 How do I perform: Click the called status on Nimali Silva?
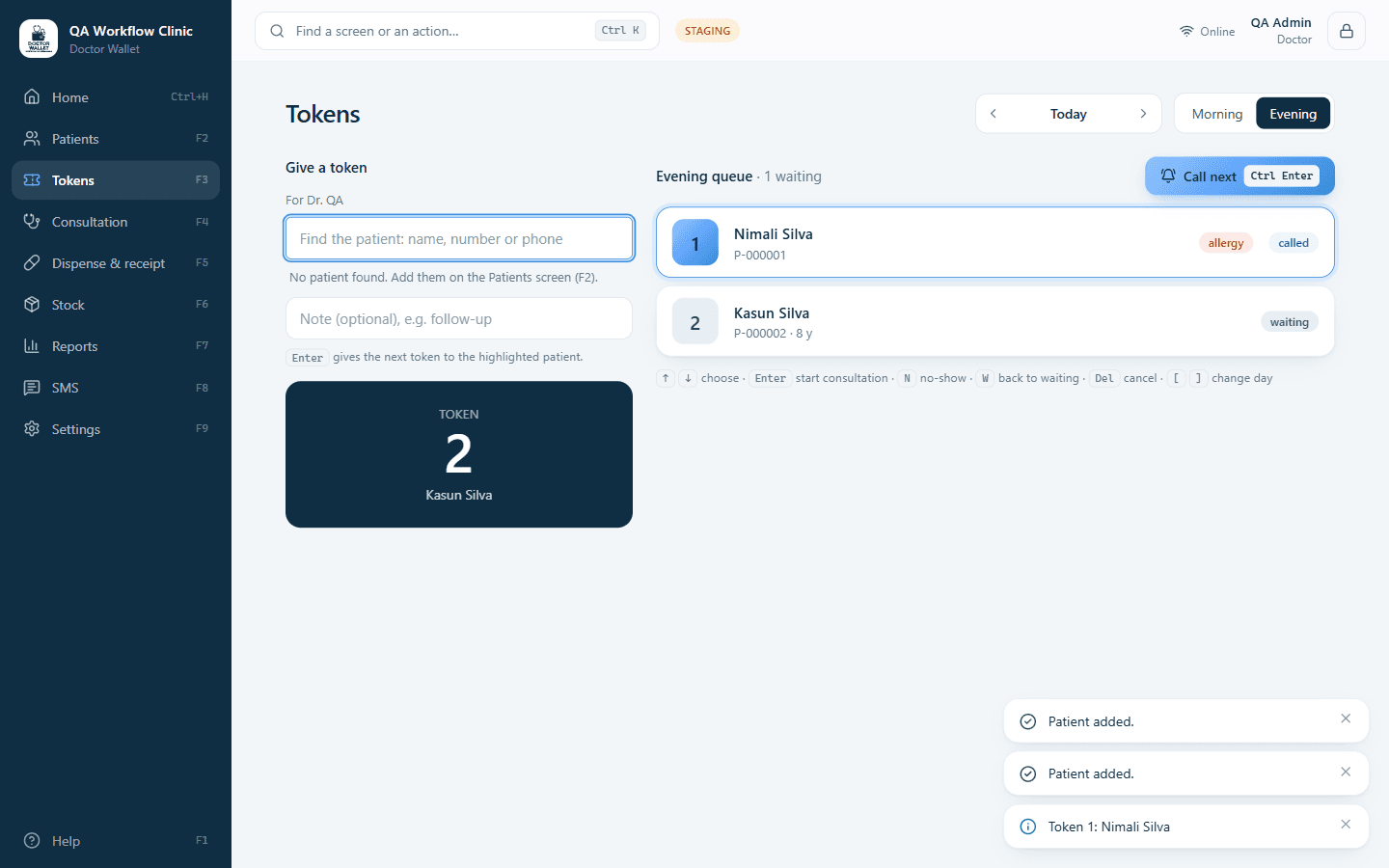click(1294, 243)
